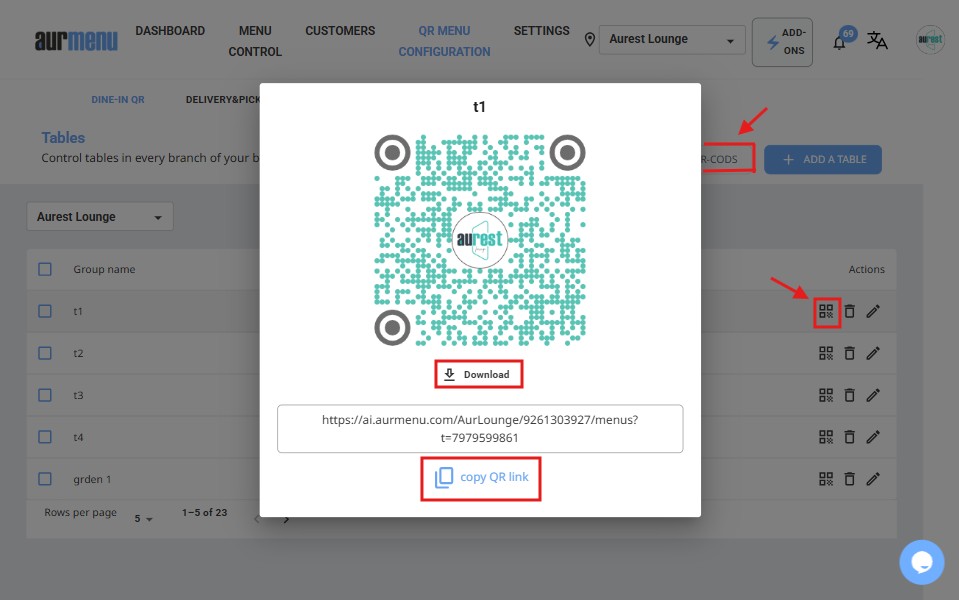The height and width of the screenshot is (600, 959).
Task: Click the notifications bell icon
Action: tap(840, 42)
